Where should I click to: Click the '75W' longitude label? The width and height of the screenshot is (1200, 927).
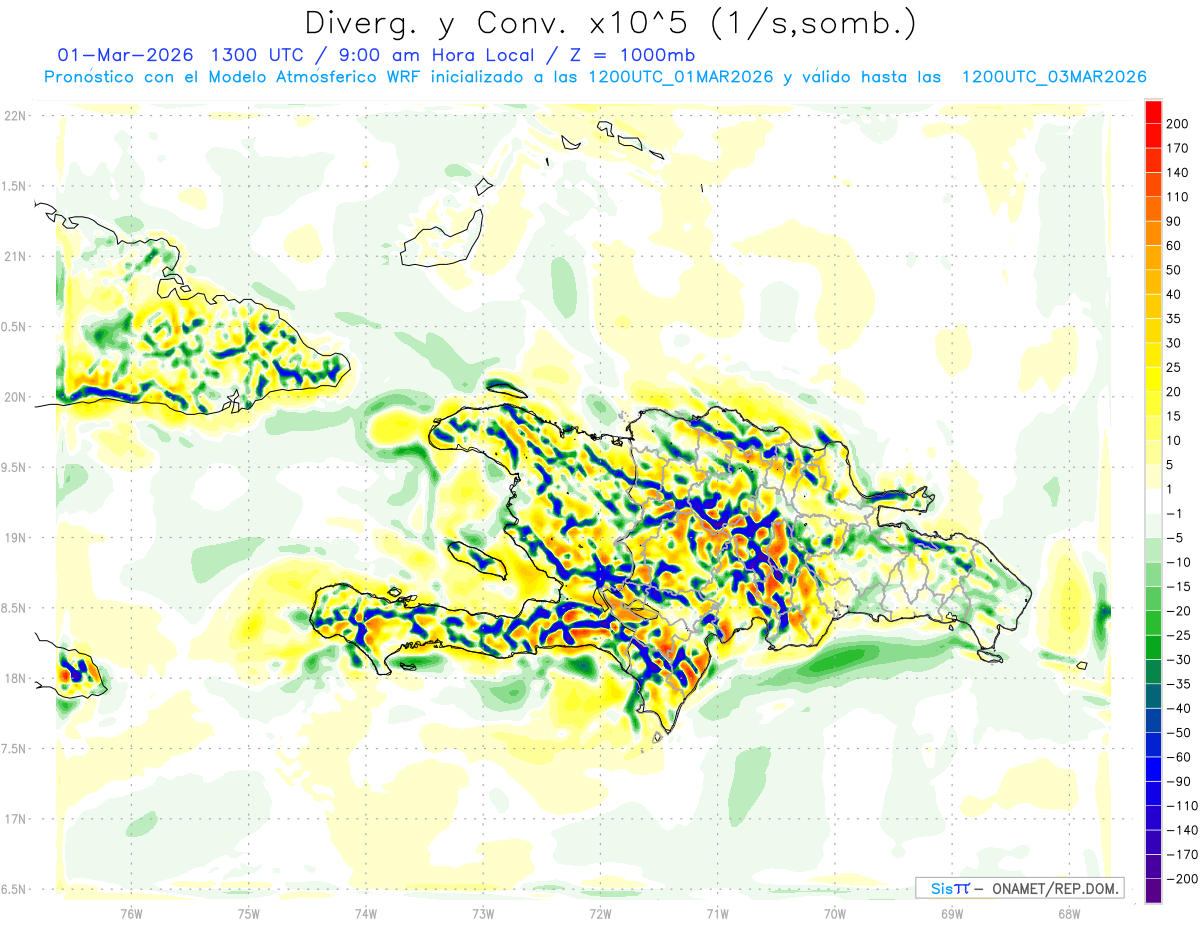[249, 913]
